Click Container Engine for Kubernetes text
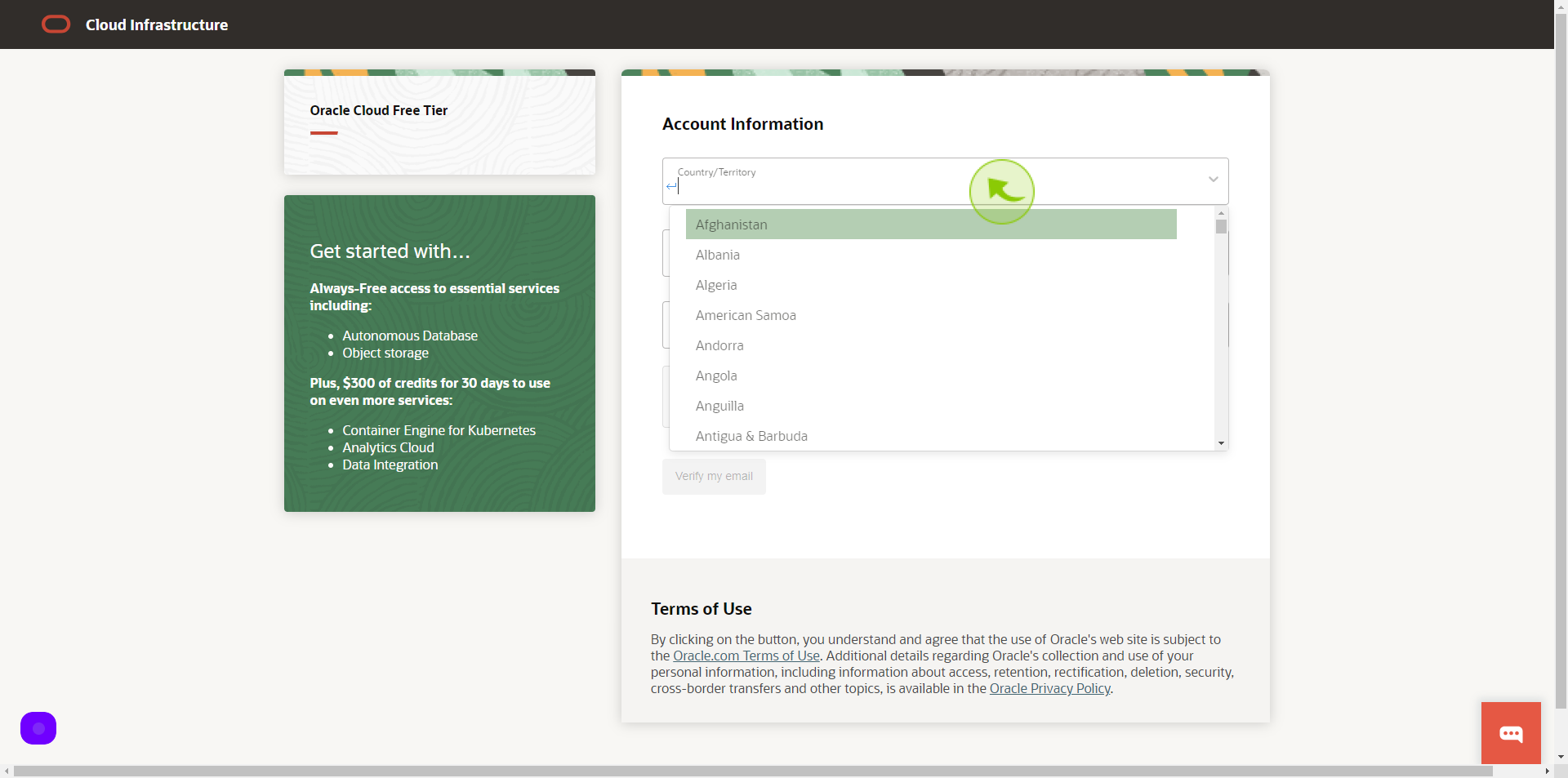This screenshot has height=778, width=1568. (439, 430)
